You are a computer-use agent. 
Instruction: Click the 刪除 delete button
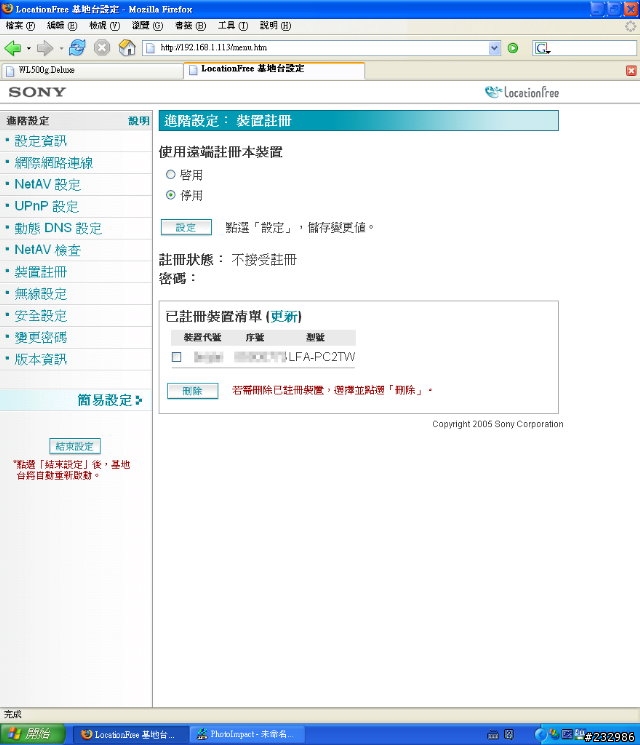coord(192,391)
